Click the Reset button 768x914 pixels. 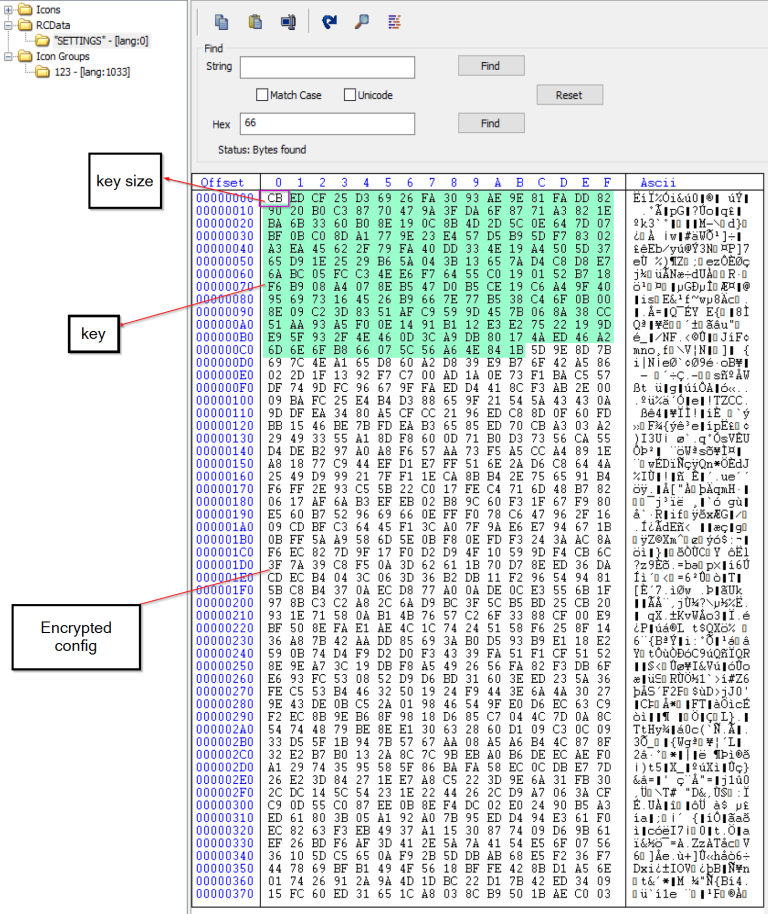pyautogui.click(x=568, y=95)
